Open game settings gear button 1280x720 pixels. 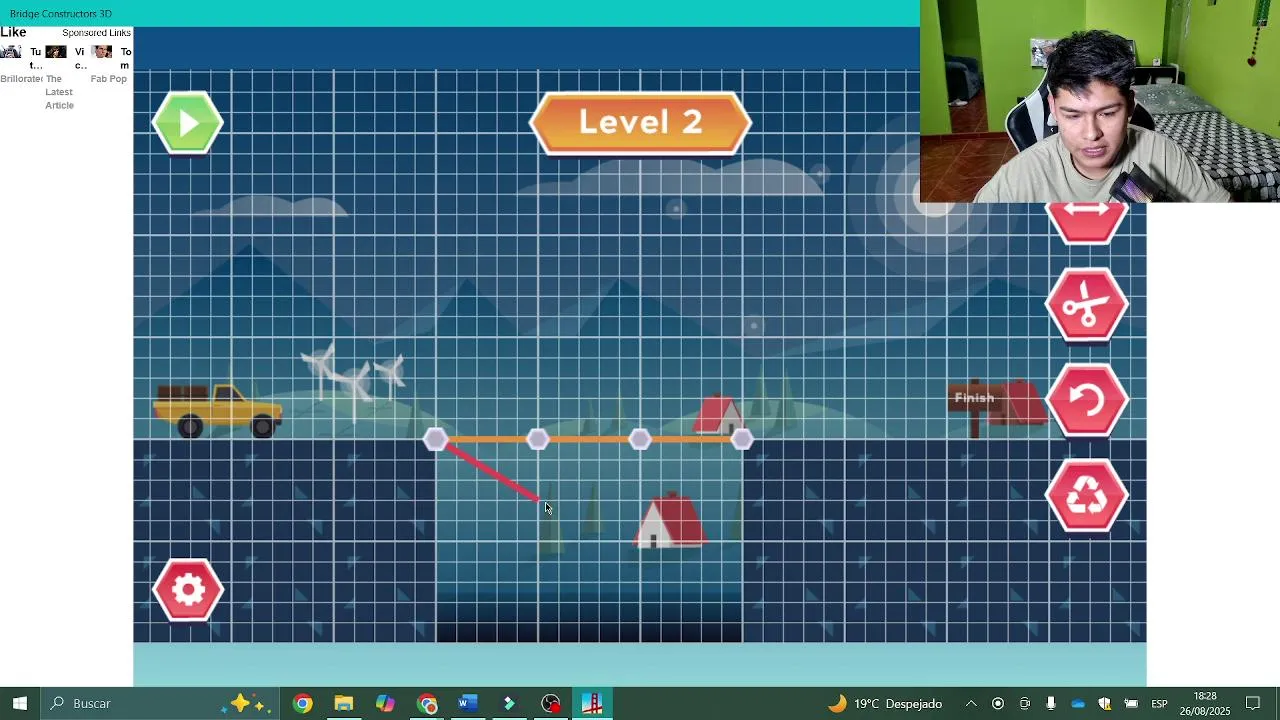click(188, 590)
